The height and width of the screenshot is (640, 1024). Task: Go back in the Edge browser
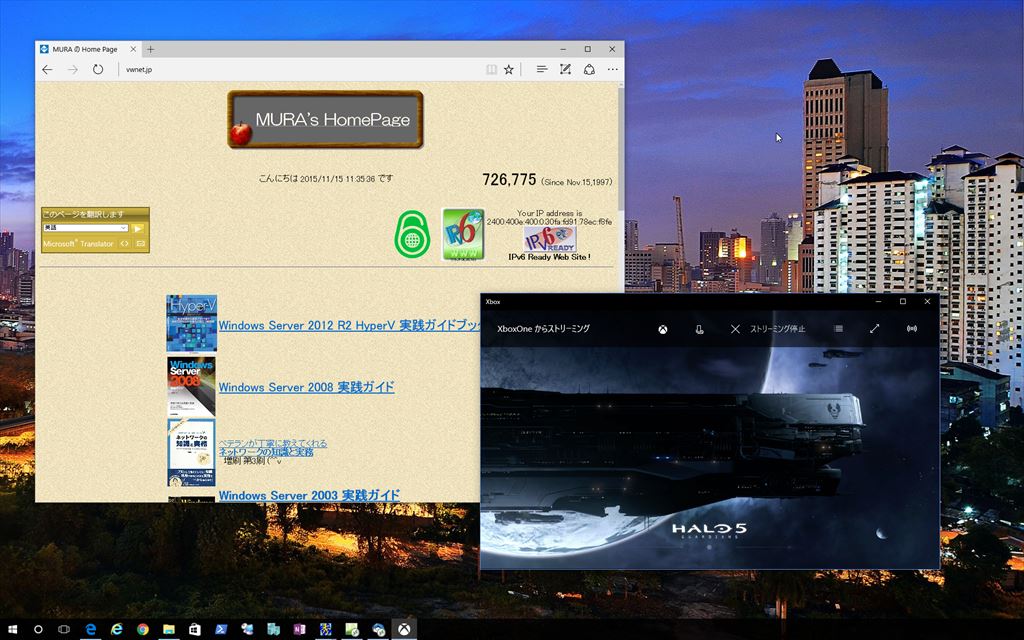coord(47,69)
